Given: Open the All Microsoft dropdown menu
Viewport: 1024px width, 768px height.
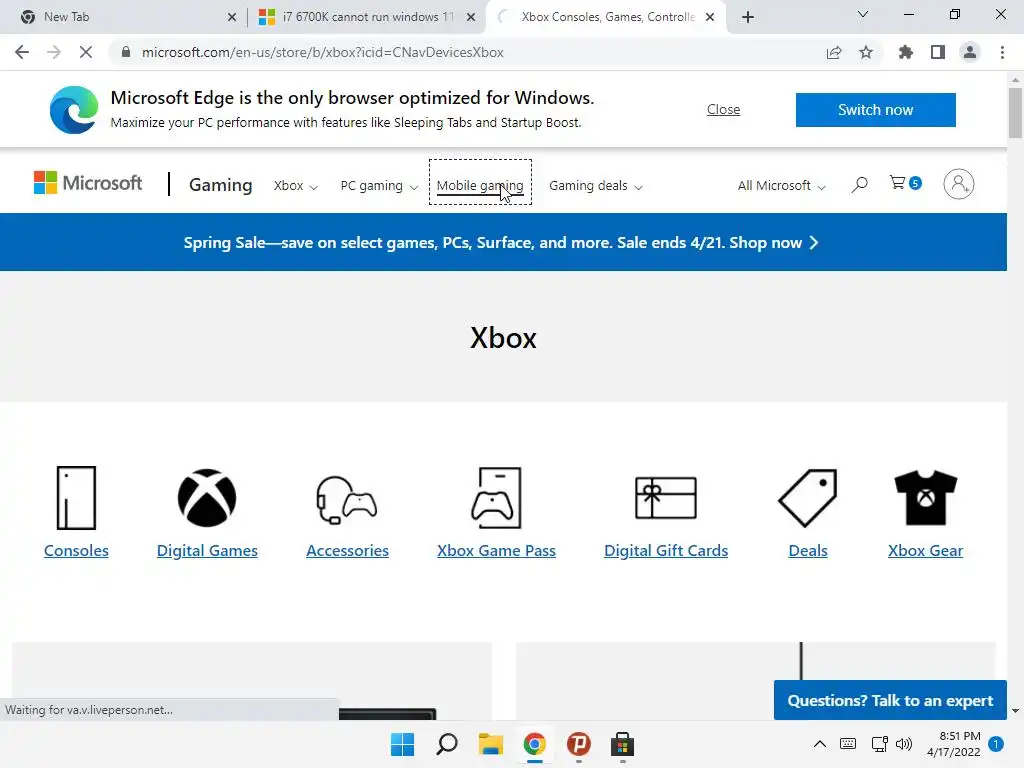Looking at the screenshot, I should (781, 185).
